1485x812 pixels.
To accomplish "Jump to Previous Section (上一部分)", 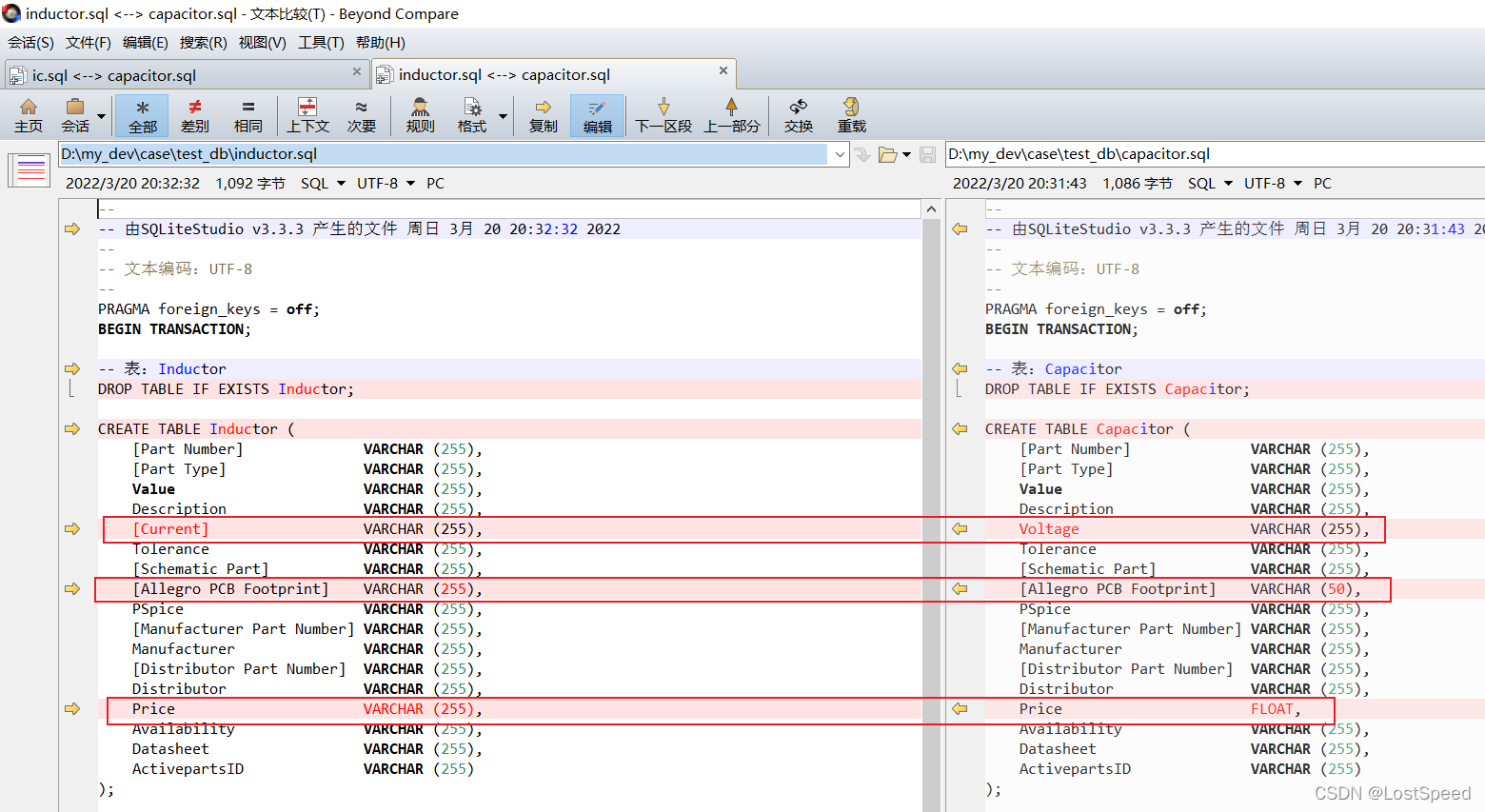I will coord(731,115).
